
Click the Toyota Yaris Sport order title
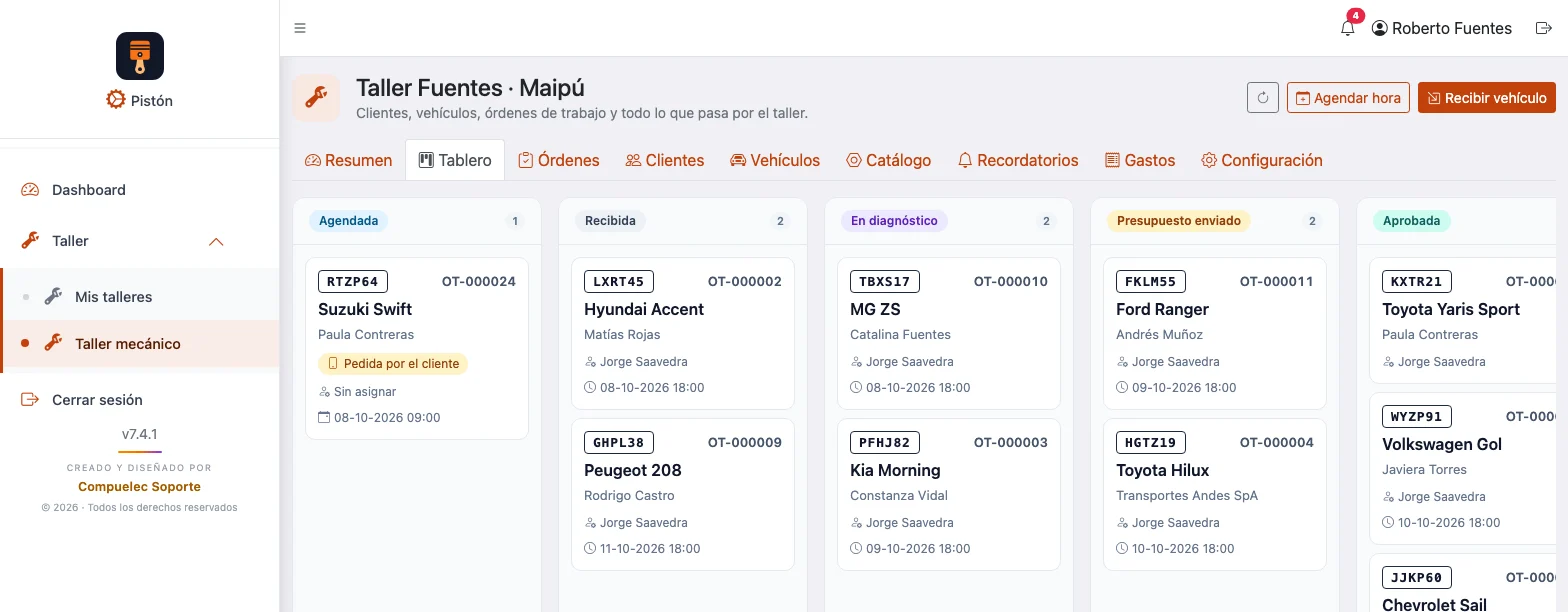point(1451,309)
